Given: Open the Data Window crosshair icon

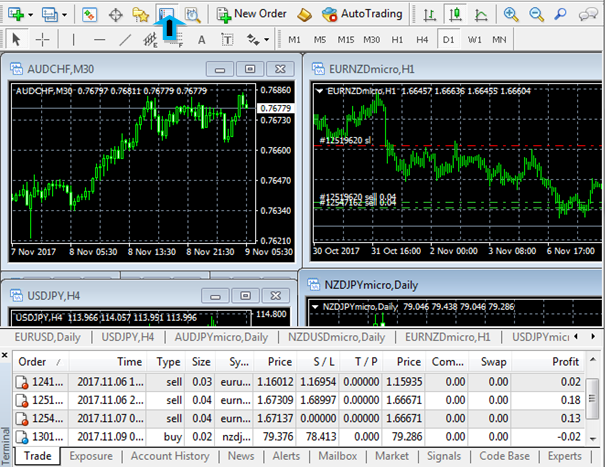Looking at the screenshot, I should (x=116, y=14).
